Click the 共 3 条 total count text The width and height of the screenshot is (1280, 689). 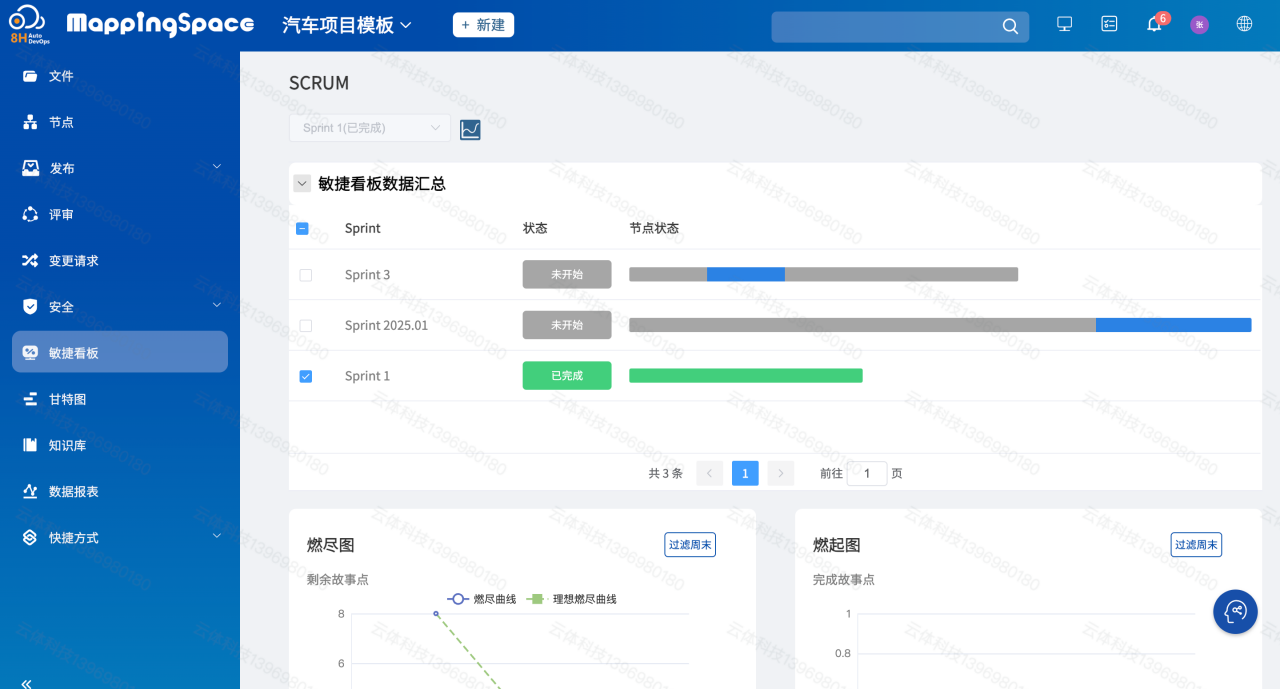pyautogui.click(x=665, y=473)
